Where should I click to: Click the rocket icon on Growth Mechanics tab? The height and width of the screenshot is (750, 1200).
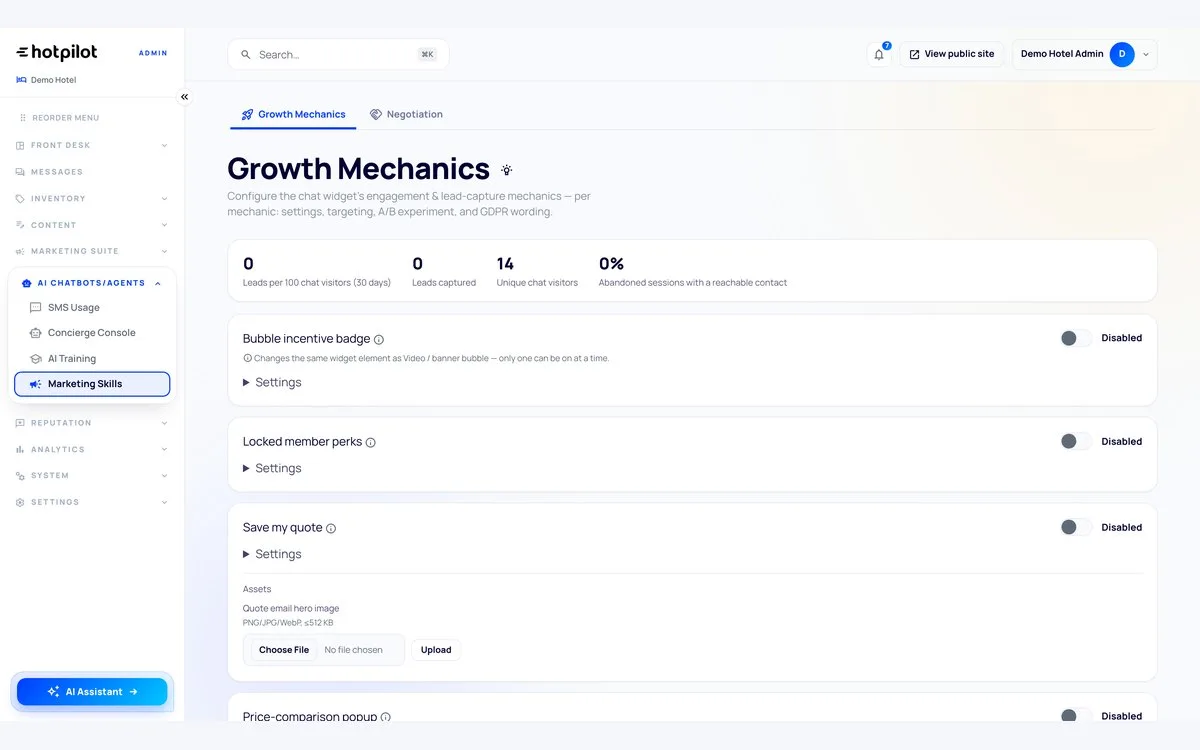click(x=247, y=115)
